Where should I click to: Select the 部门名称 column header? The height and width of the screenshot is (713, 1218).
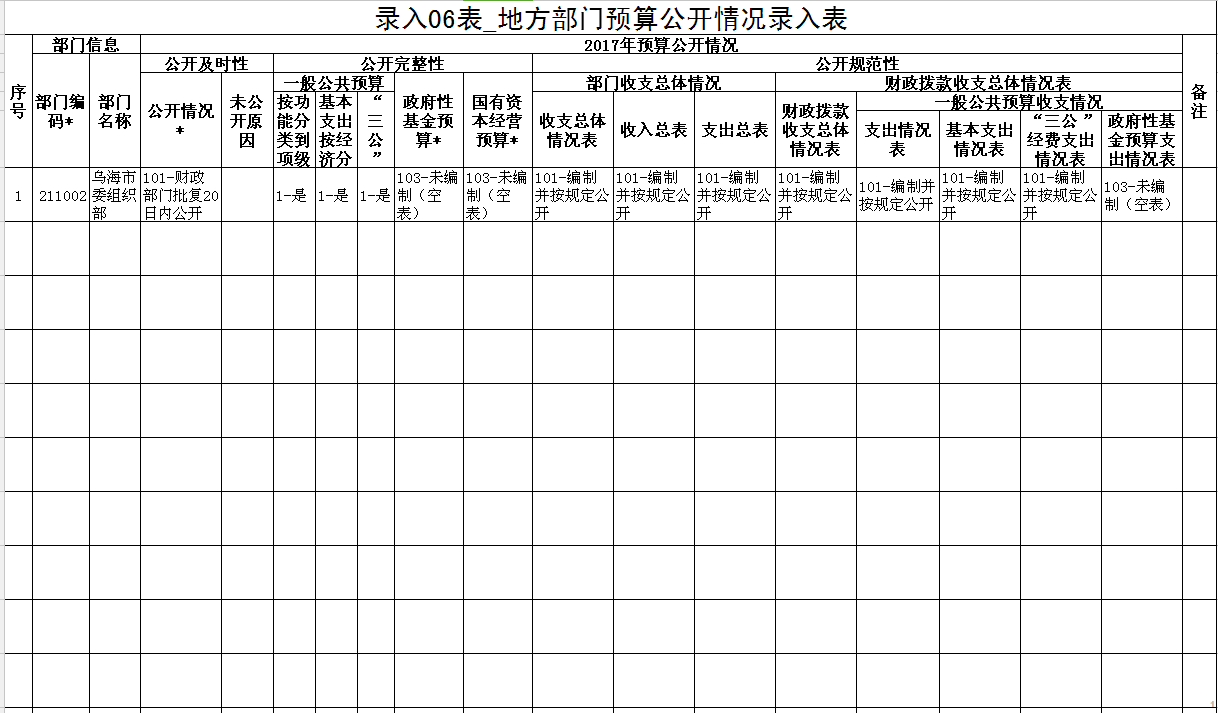click(115, 111)
